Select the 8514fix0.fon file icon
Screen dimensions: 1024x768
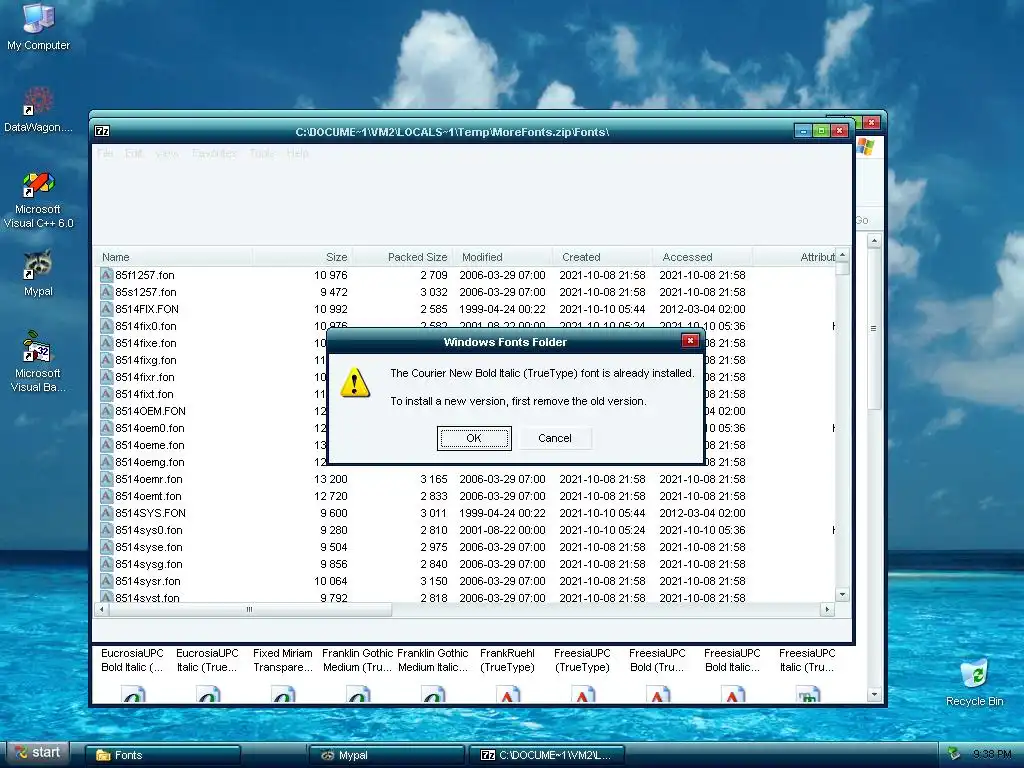coord(106,326)
